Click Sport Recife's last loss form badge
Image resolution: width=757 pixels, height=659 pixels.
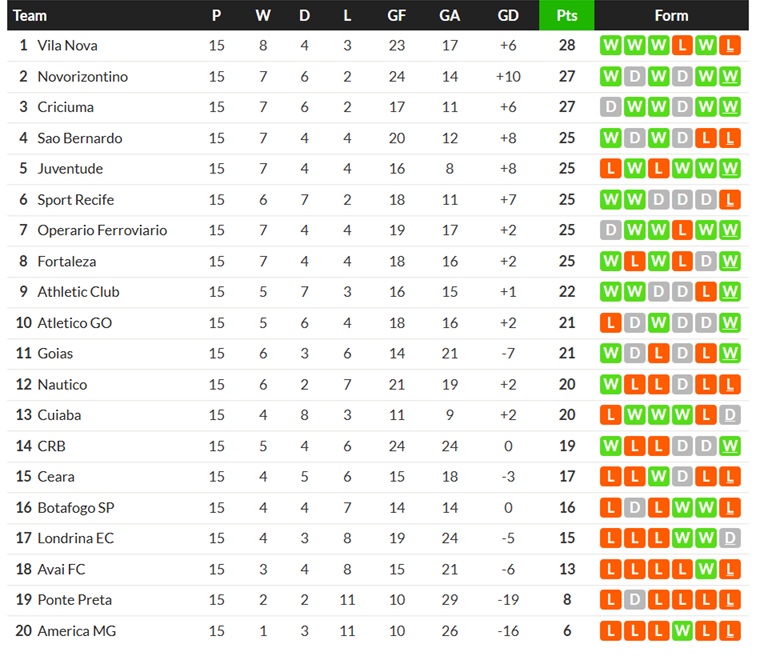pos(729,199)
